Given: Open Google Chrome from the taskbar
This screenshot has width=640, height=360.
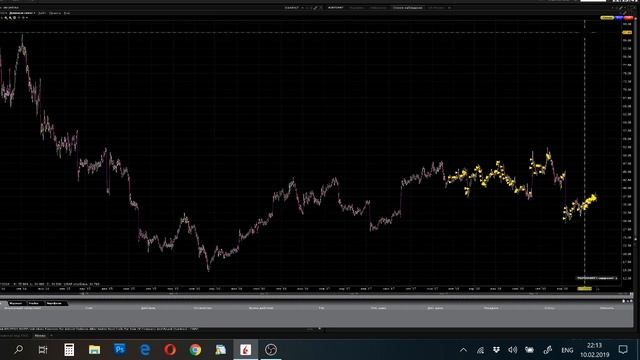Looking at the screenshot, I should click(x=196, y=350).
